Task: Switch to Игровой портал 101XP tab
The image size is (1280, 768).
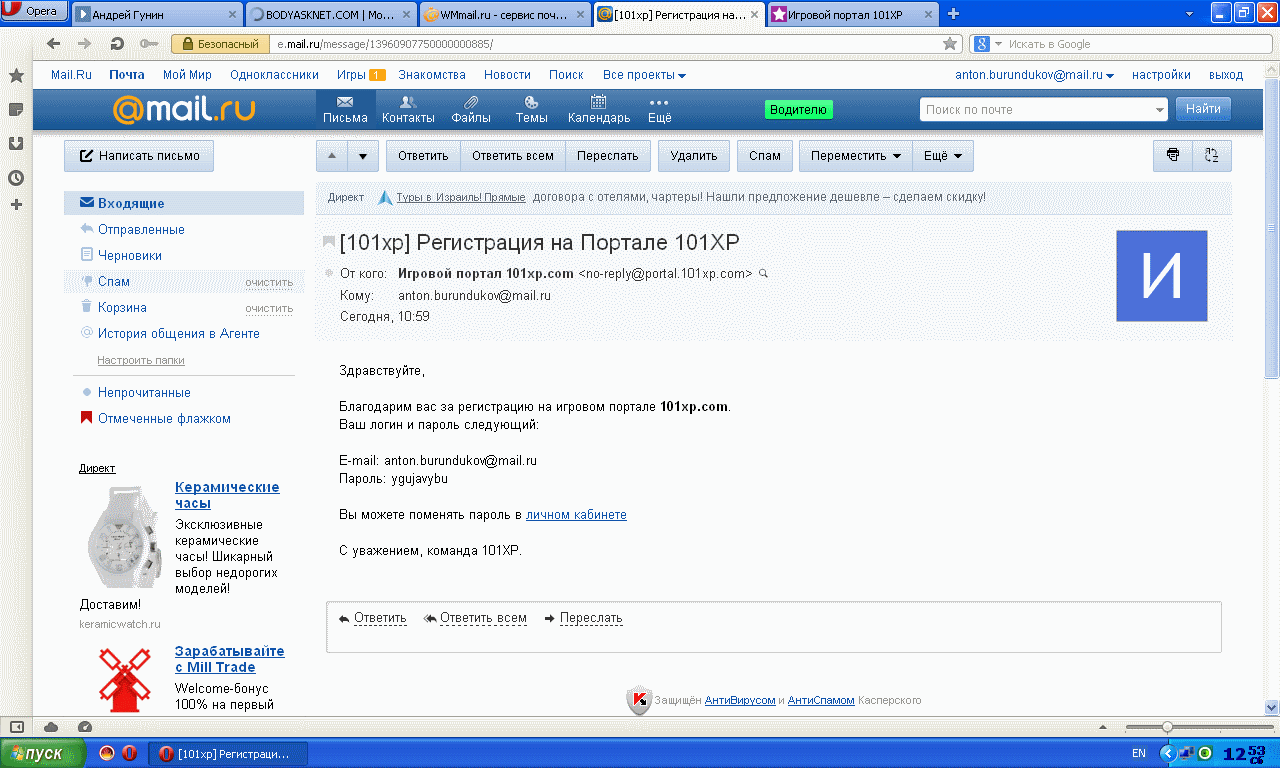Action: [853, 14]
